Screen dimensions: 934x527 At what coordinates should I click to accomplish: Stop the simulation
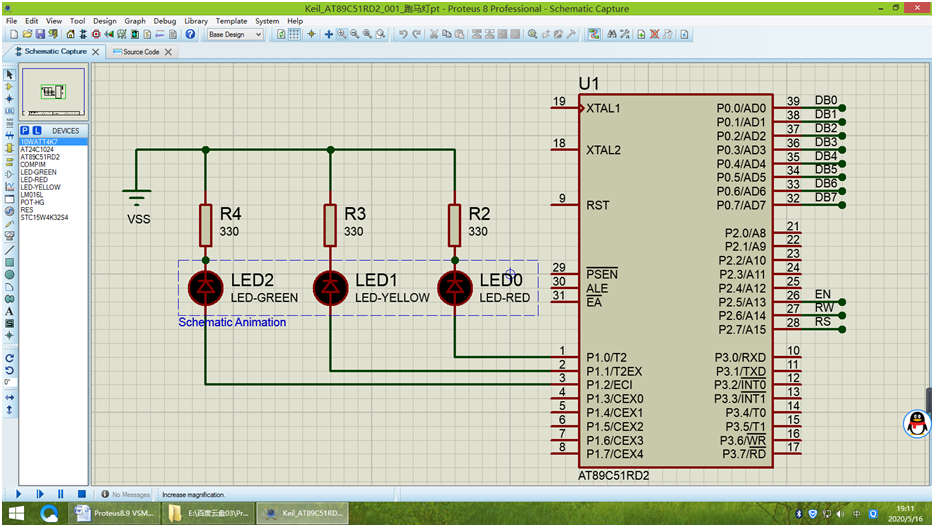(x=82, y=494)
